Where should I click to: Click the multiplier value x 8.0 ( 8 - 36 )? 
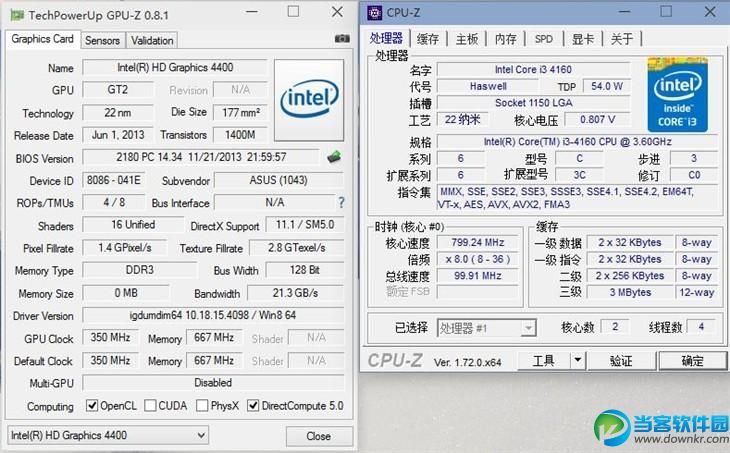click(x=478, y=259)
